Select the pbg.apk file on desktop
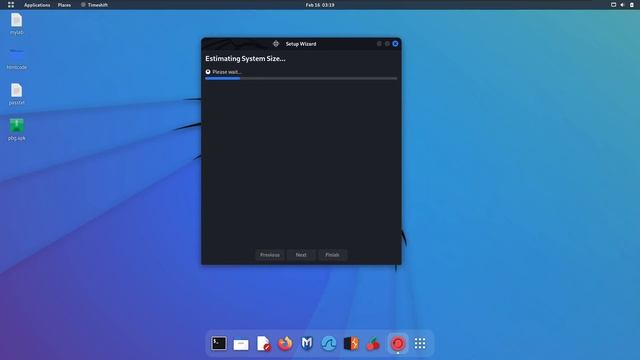Image resolution: width=640 pixels, height=360 pixels. point(16,130)
